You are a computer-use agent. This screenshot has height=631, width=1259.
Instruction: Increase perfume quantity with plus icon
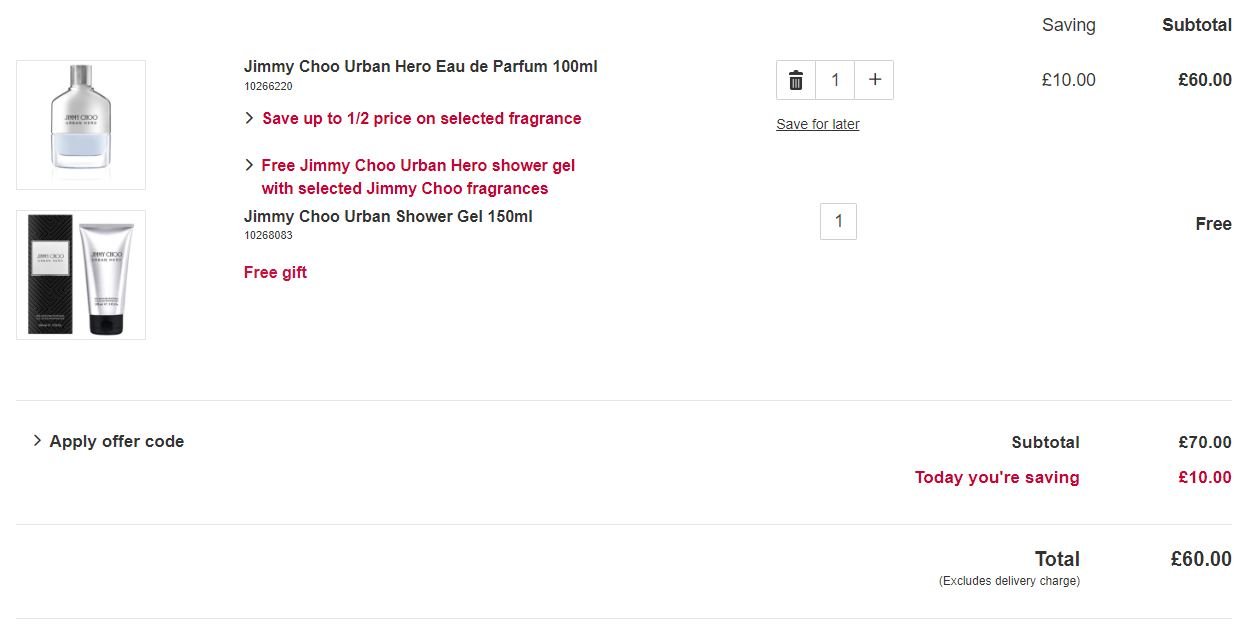pyautogui.click(x=874, y=80)
